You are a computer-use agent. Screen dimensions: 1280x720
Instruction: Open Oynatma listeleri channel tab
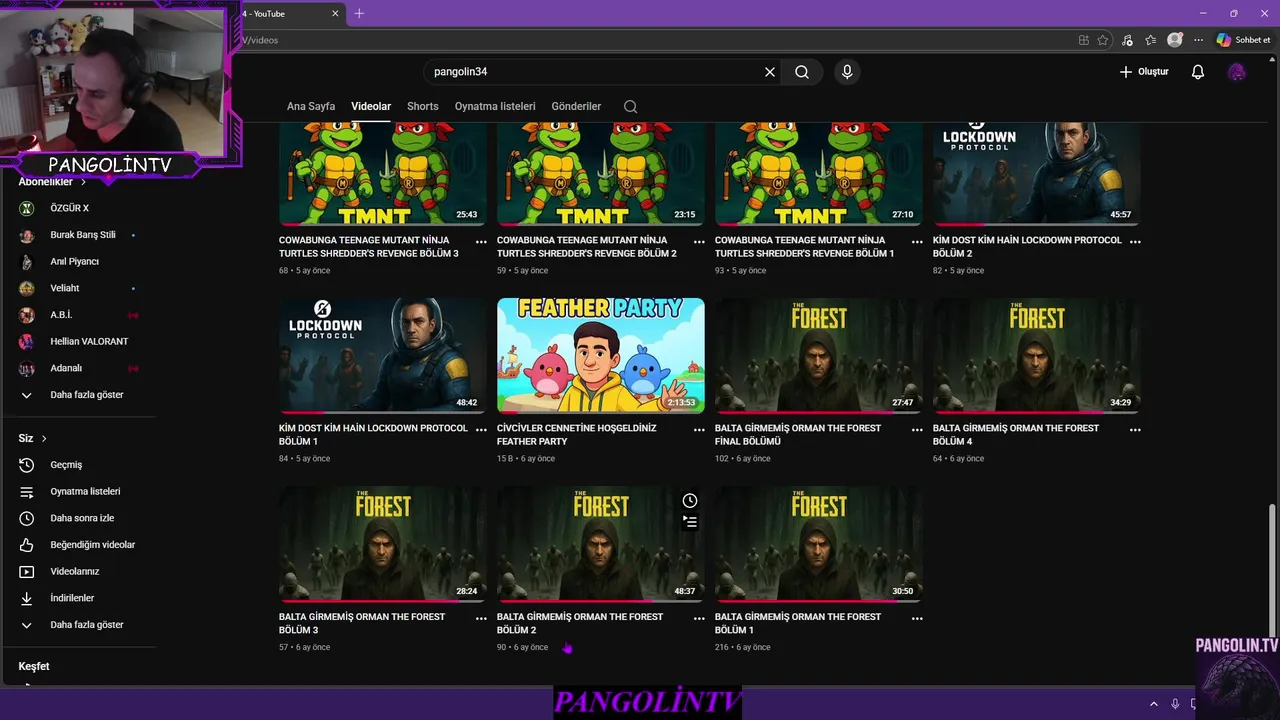point(495,106)
